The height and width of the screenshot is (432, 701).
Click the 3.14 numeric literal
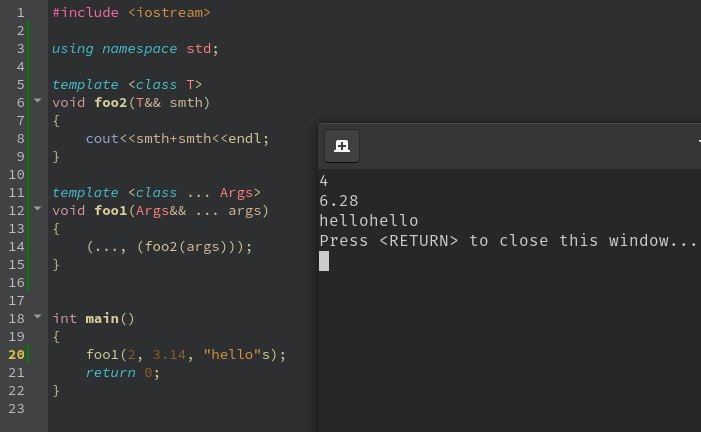pos(169,355)
